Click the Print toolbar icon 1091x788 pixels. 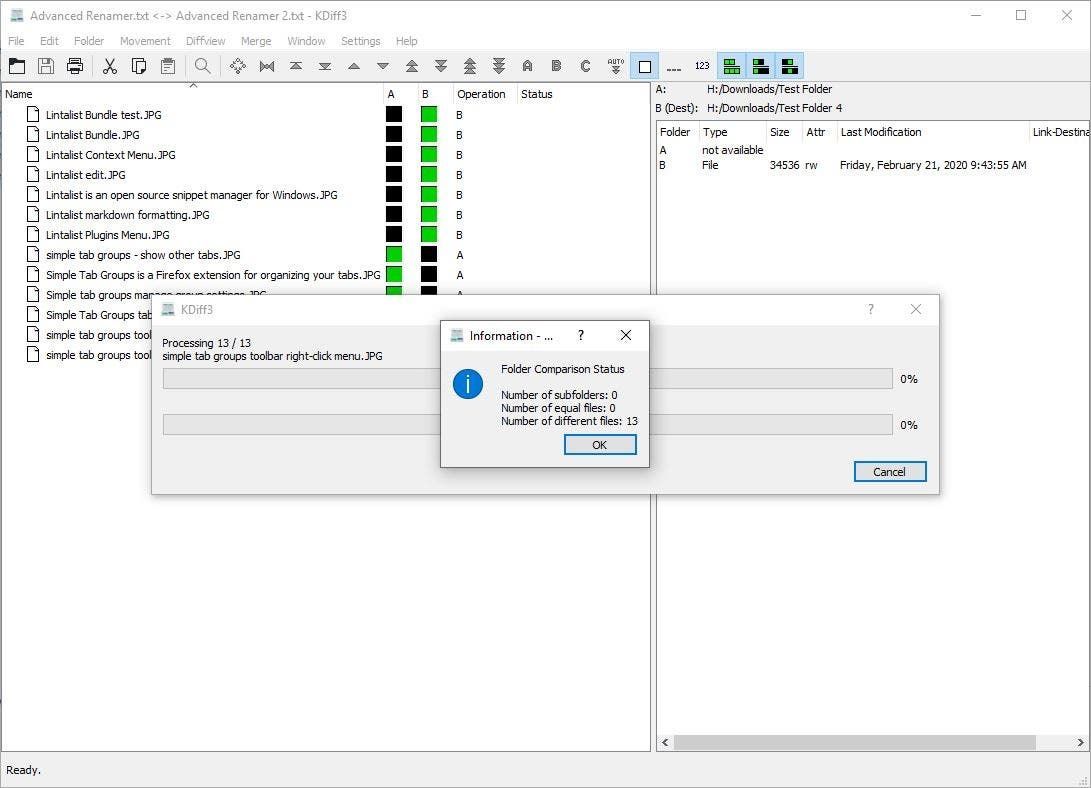tap(75, 66)
